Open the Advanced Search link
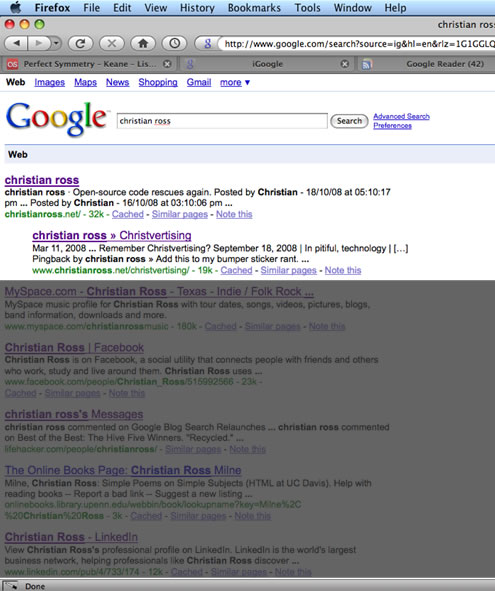495x591 pixels. 402,116
